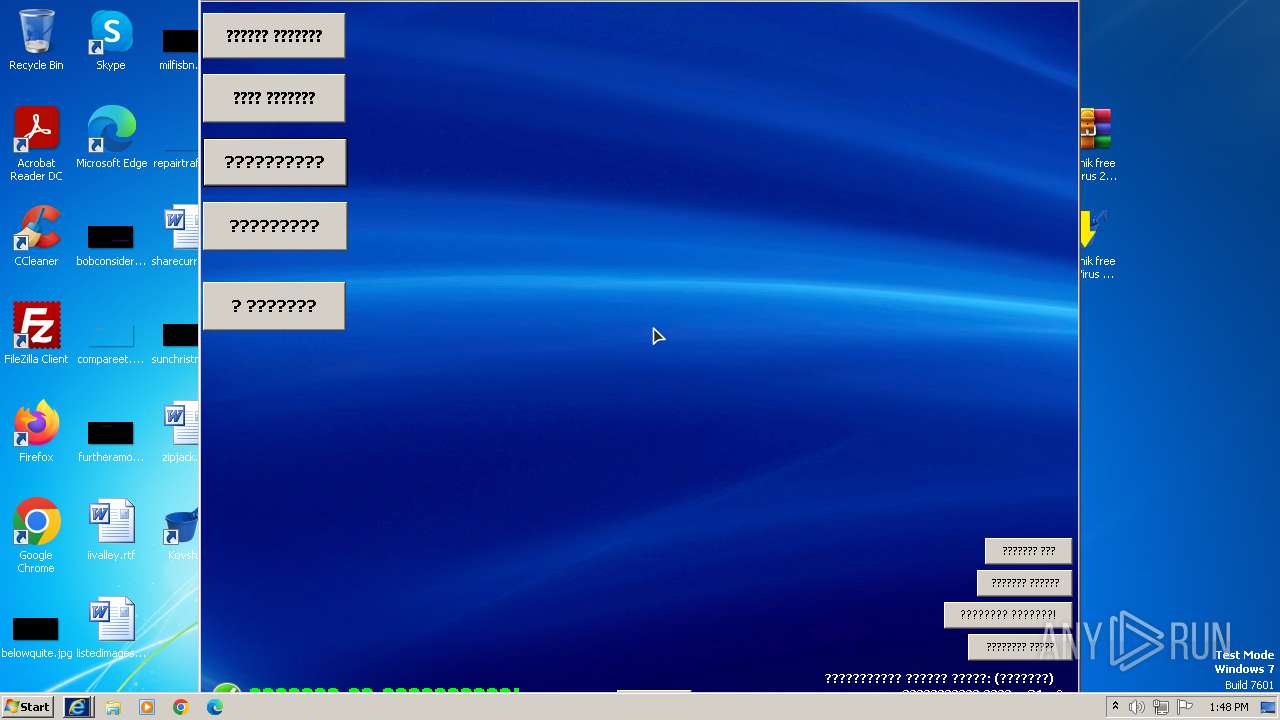Launch FileZilla Client from desktop
The width and height of the screenshot is (1280, 720).
click(x=36, y=334)
